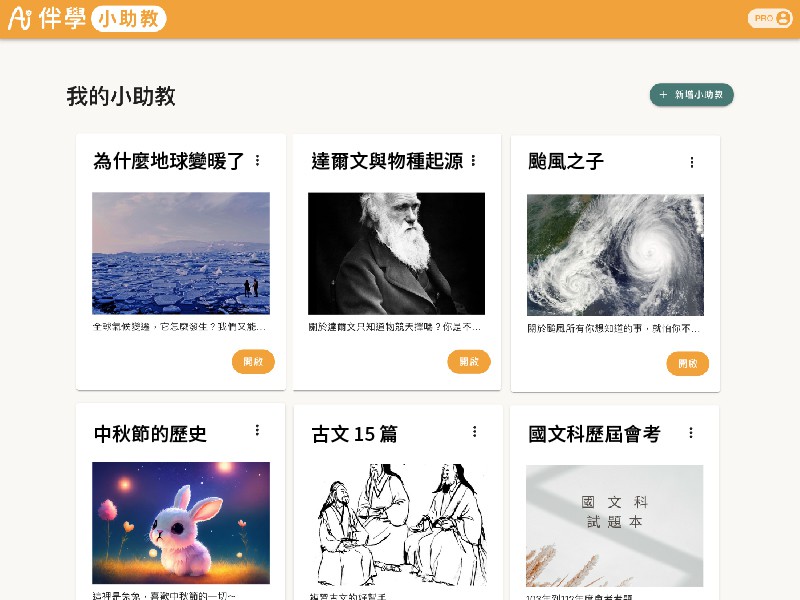
Task: Open three-dot menu on 颱風之子 card
Action: [692, 162]
